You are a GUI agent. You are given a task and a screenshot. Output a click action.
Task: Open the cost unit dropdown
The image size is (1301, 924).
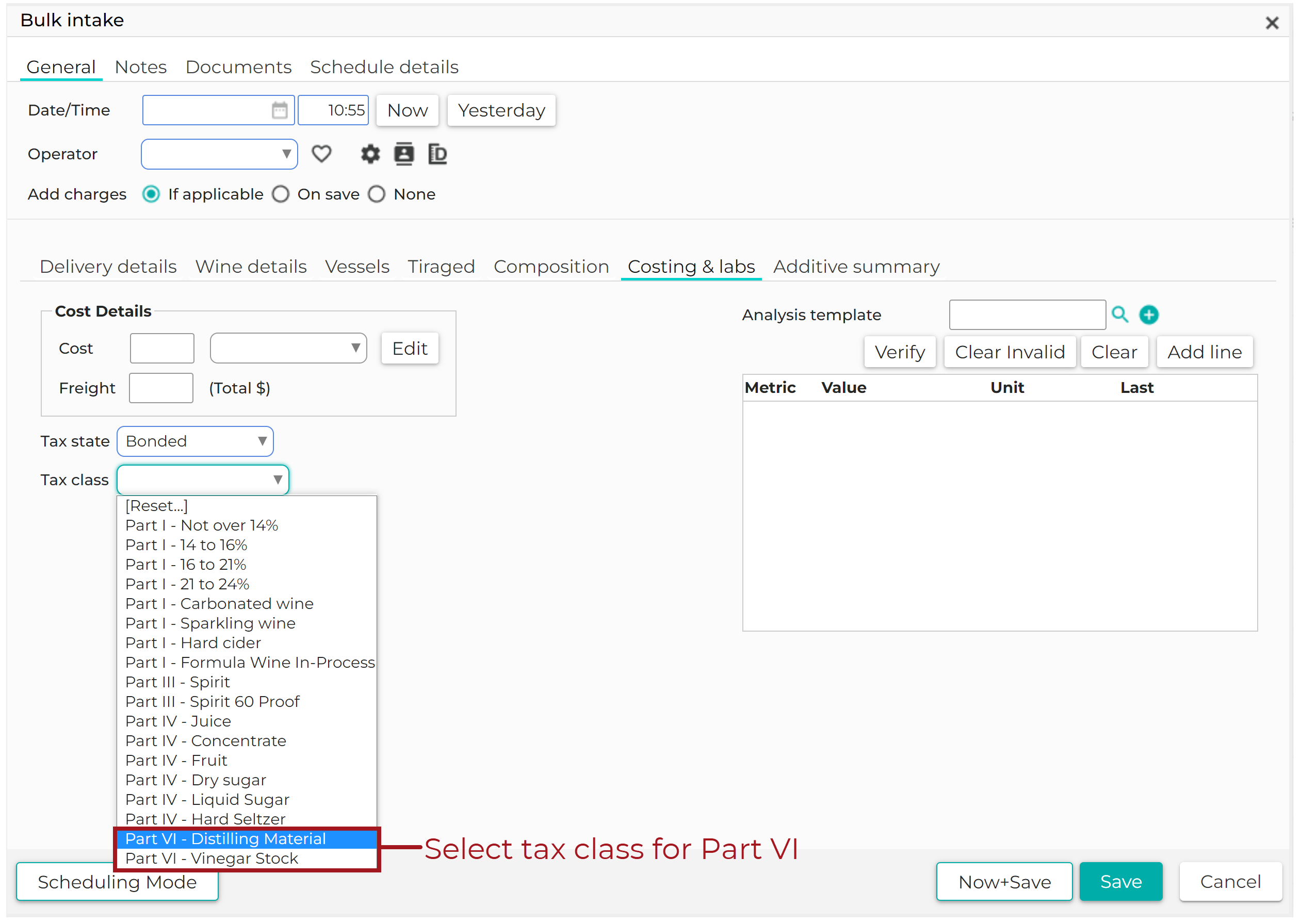288,348
